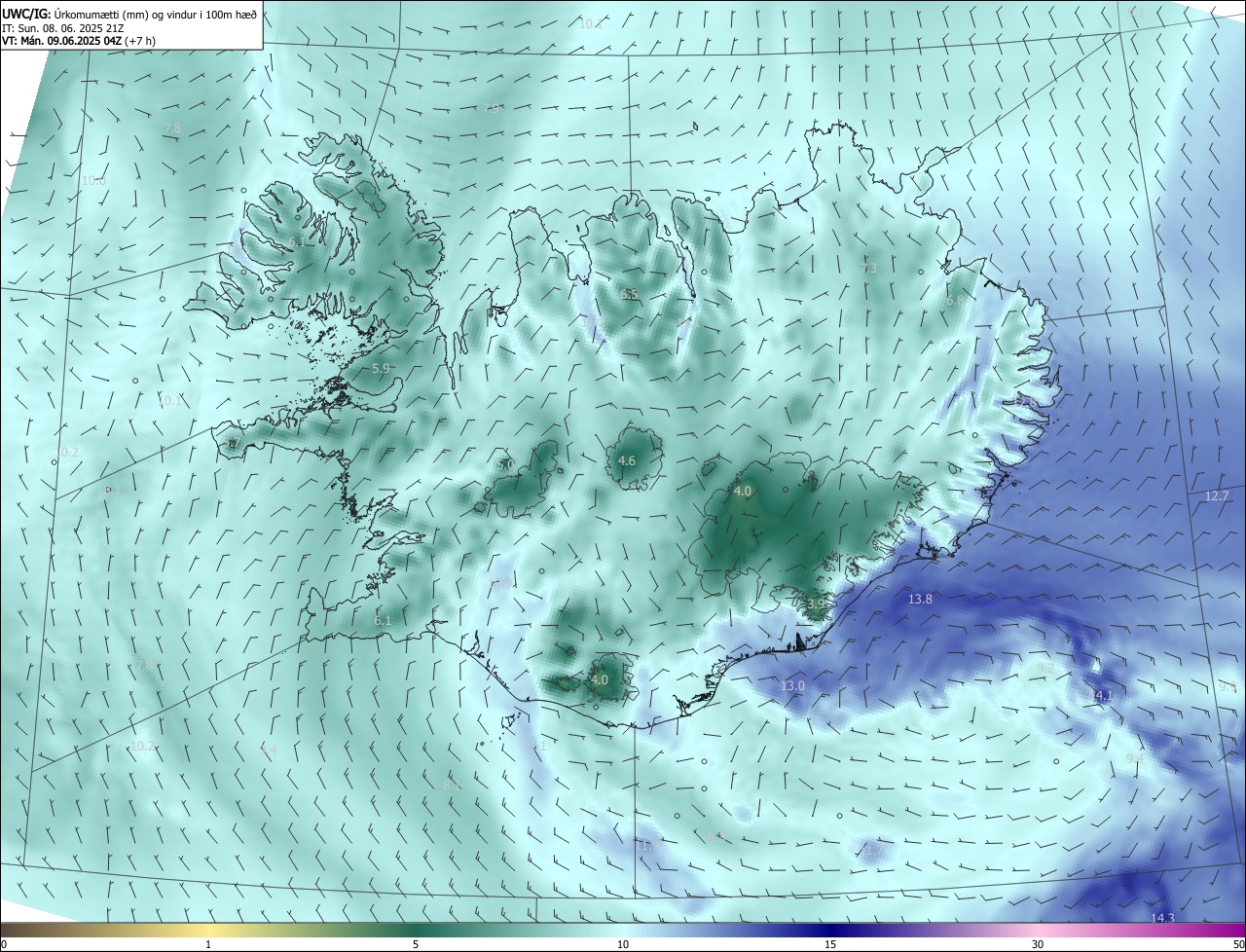Select the 5.9 label in the Westfjords
Image resolution: width=1246 pixels, height=952 pixels.
tap(381, 369)
